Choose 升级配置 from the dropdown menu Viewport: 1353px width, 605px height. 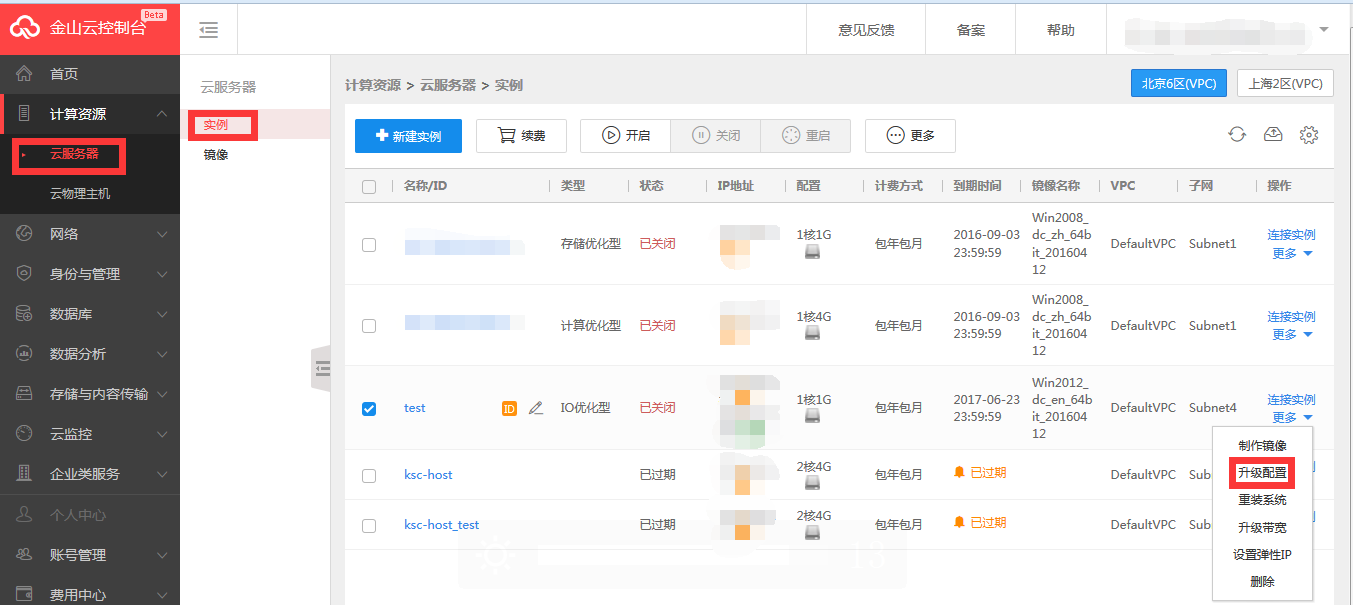click(x=1262, y=473)
